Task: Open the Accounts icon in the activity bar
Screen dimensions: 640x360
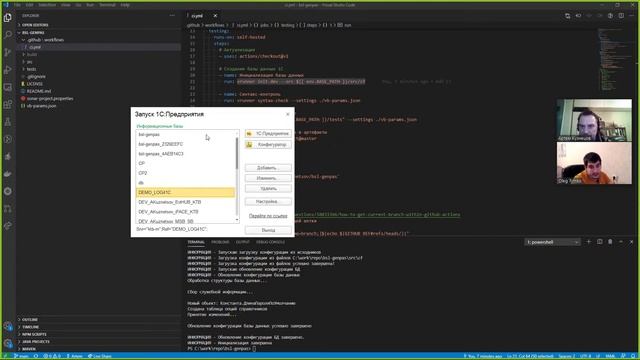Action: pyautogui.click(x=8, y=326)
